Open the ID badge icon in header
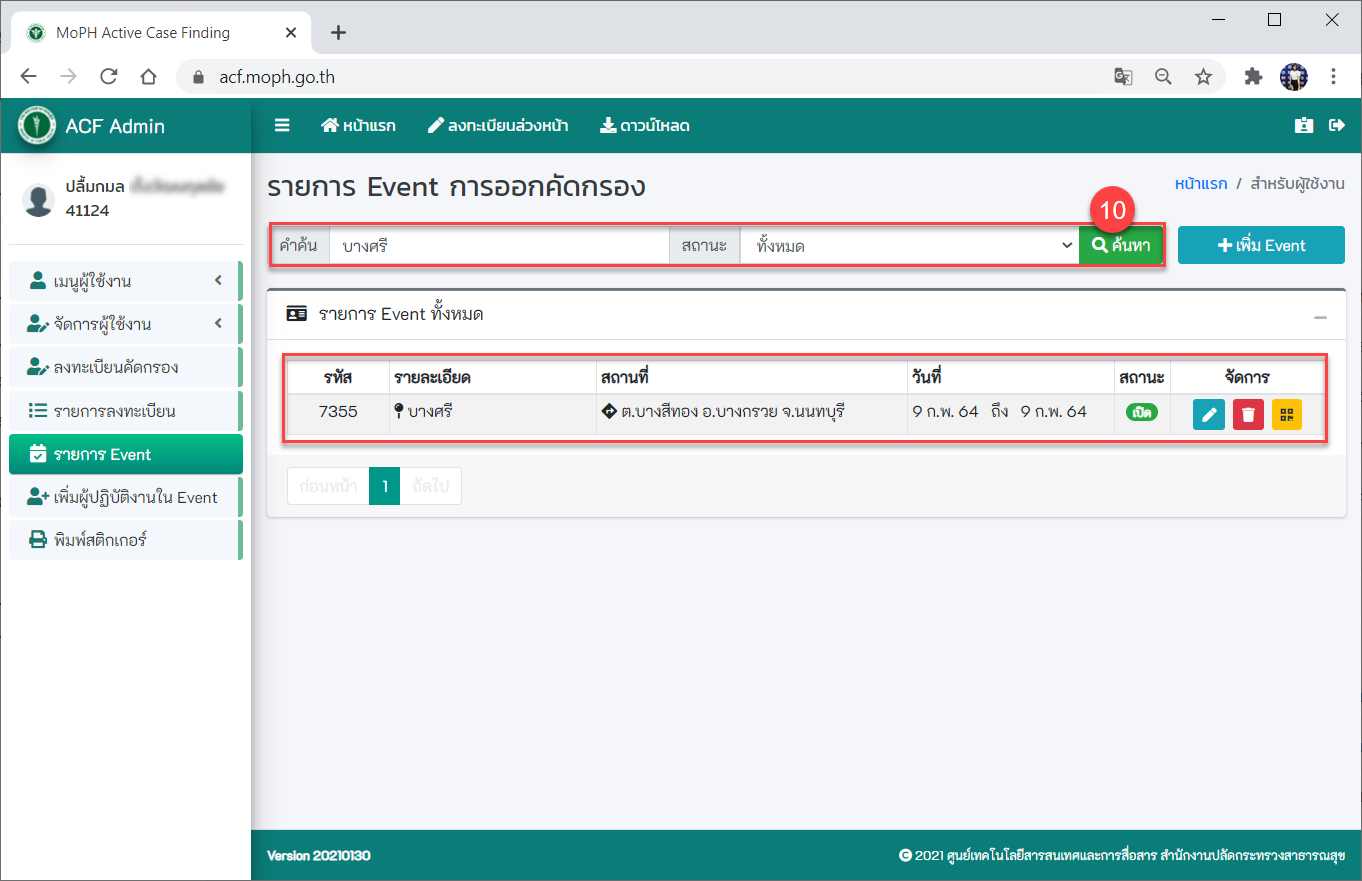1362x881 pixels. 1302,126
